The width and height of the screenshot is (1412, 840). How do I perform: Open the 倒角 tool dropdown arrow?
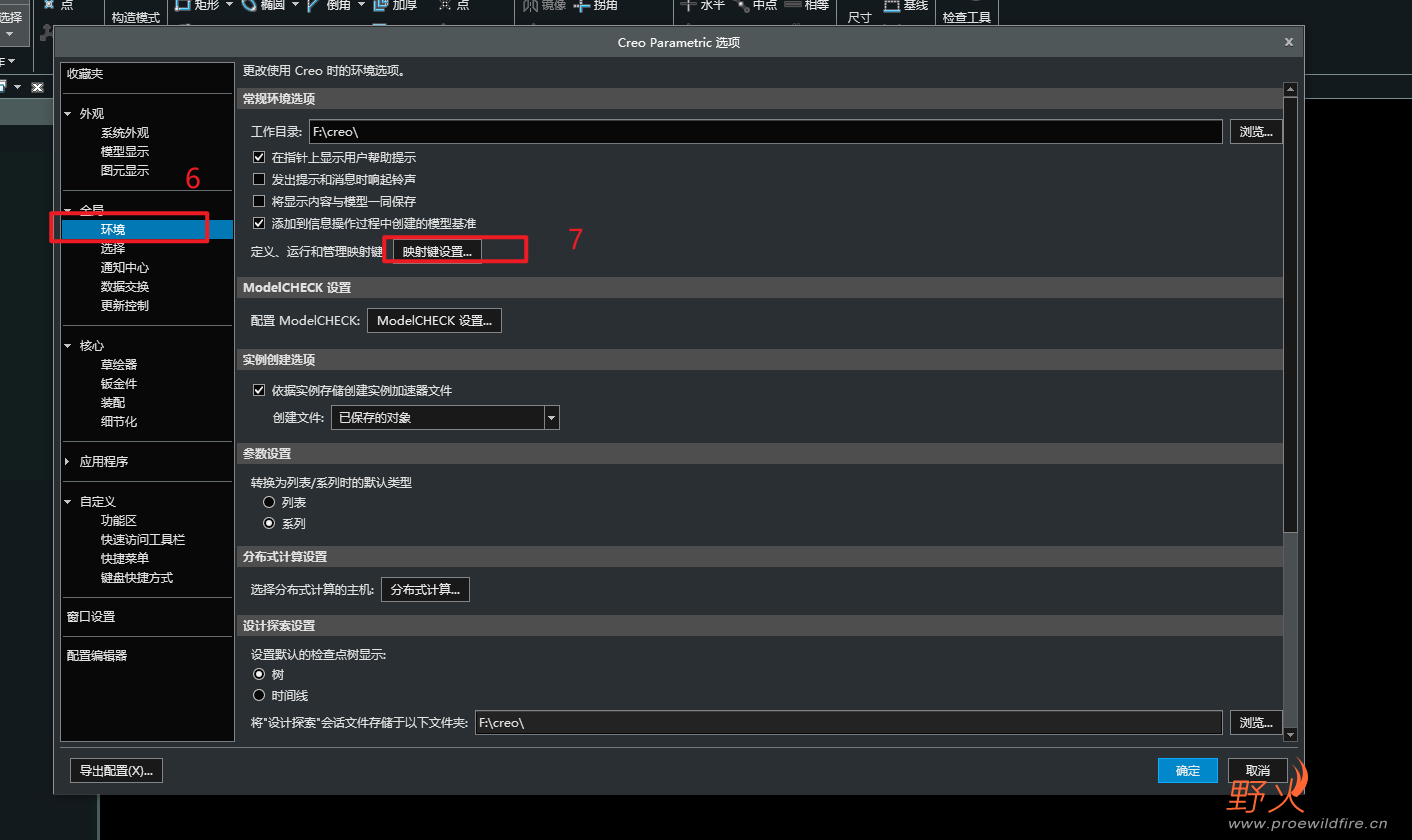click(x=361, y=5)
